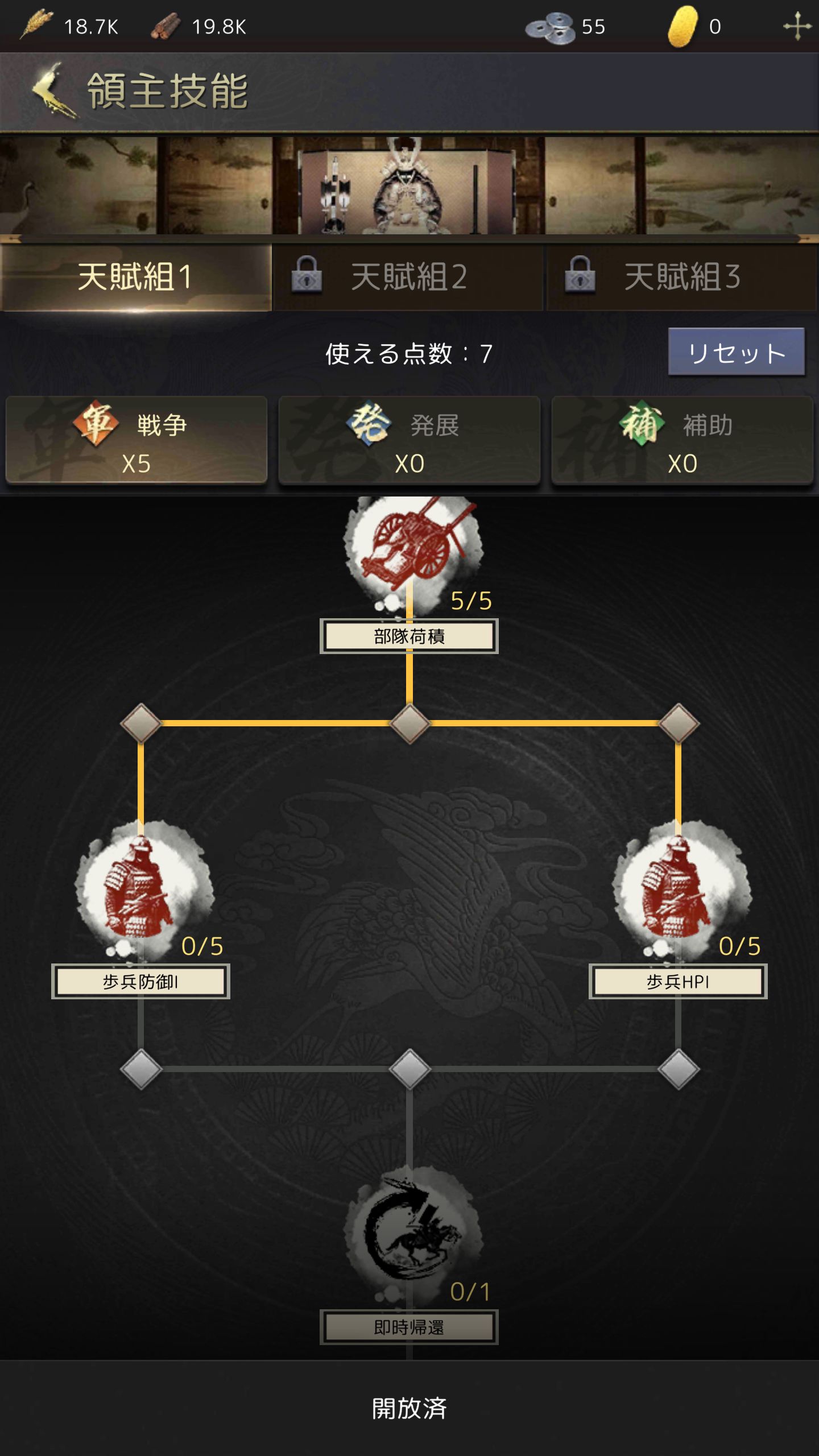Tap the silver coins currency icon
This screenshot has width=819, height=1456.
(550, 27)
